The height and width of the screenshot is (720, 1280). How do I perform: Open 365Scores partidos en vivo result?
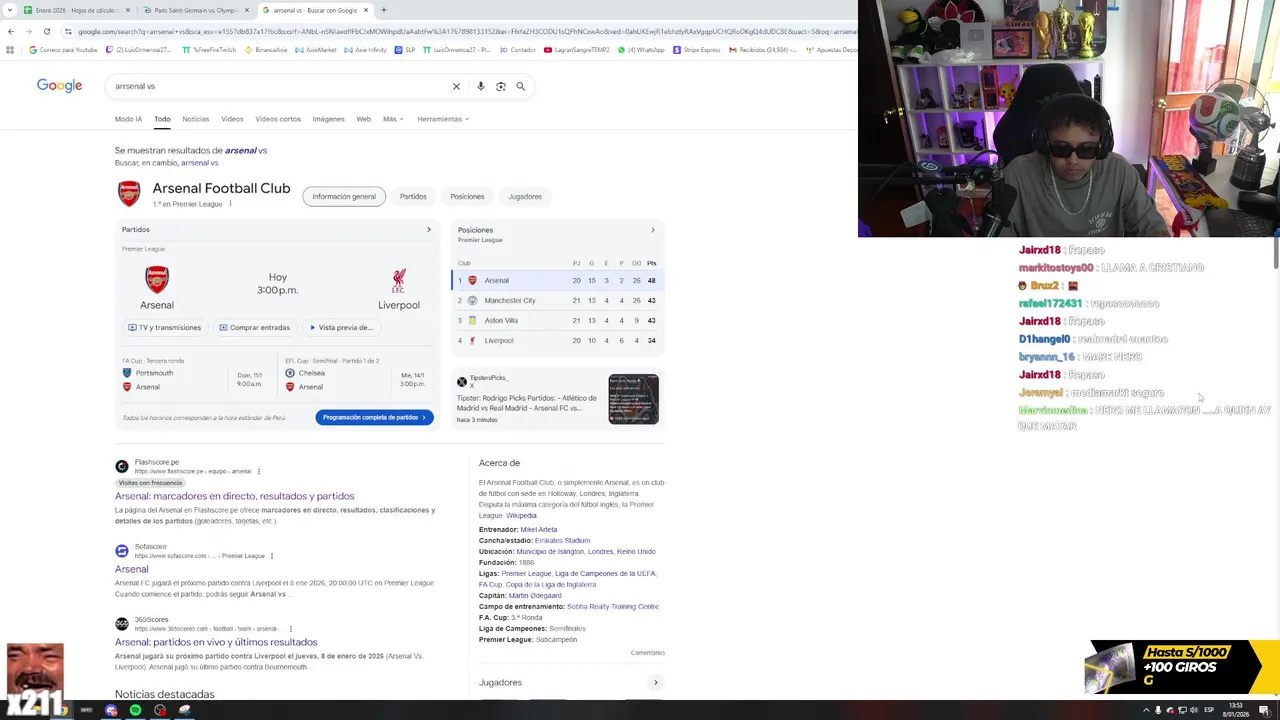[x=216, y=642]
